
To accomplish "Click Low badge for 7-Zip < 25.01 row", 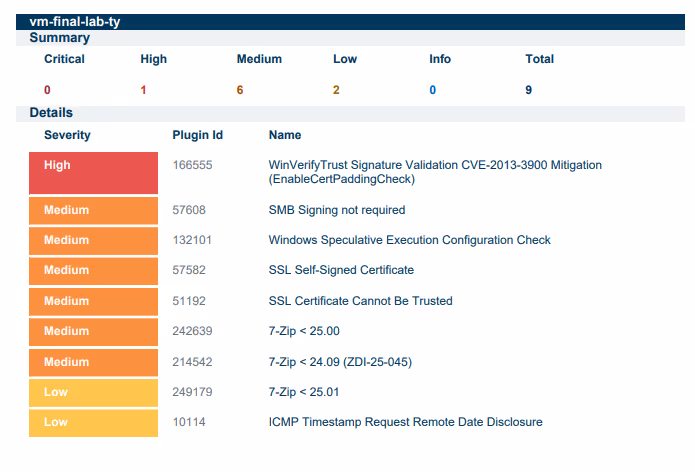I will click(x=94, y=393).
